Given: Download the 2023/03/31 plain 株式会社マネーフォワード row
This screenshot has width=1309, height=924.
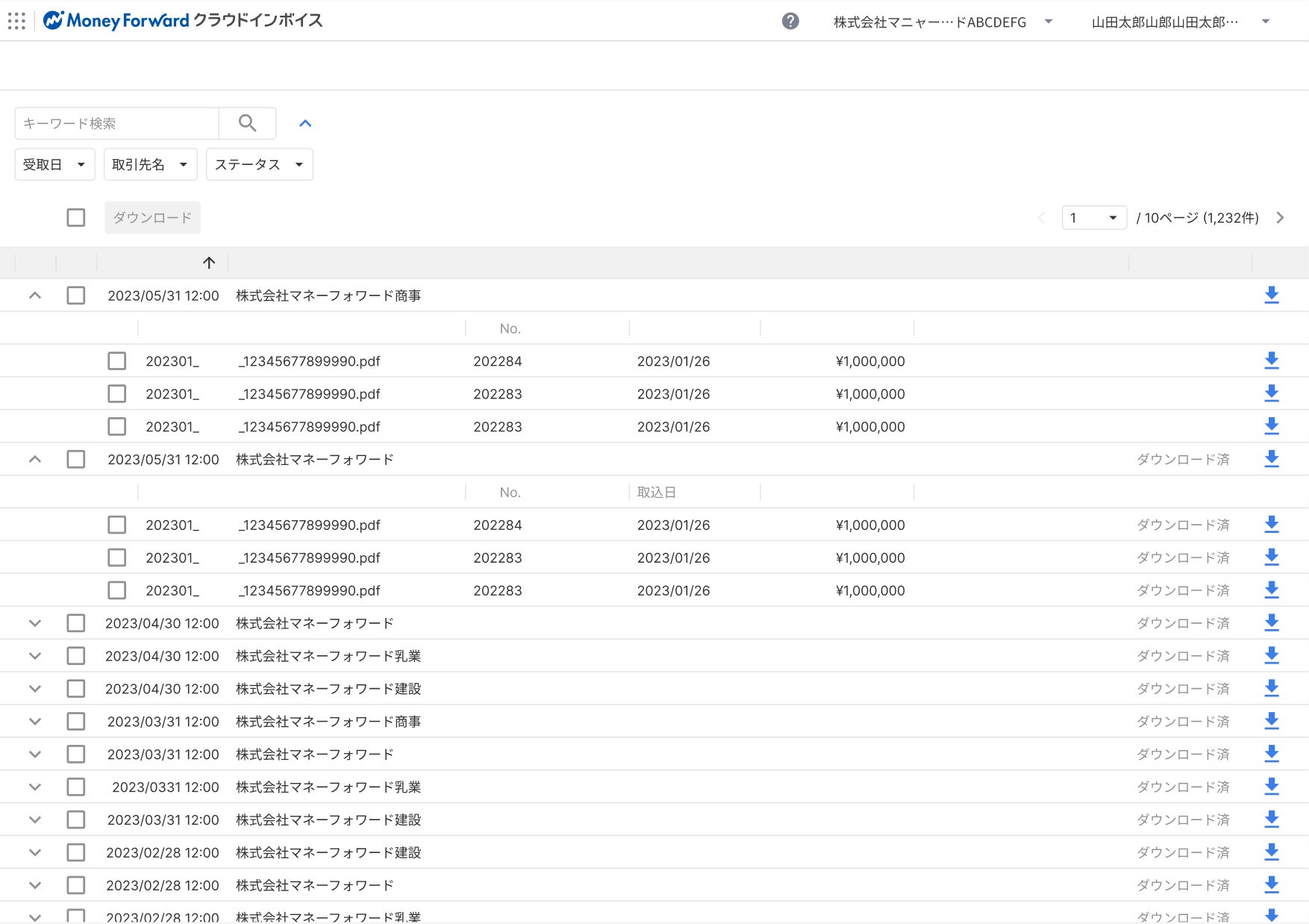Looking at the screenshot, I should click(1272, 755).
